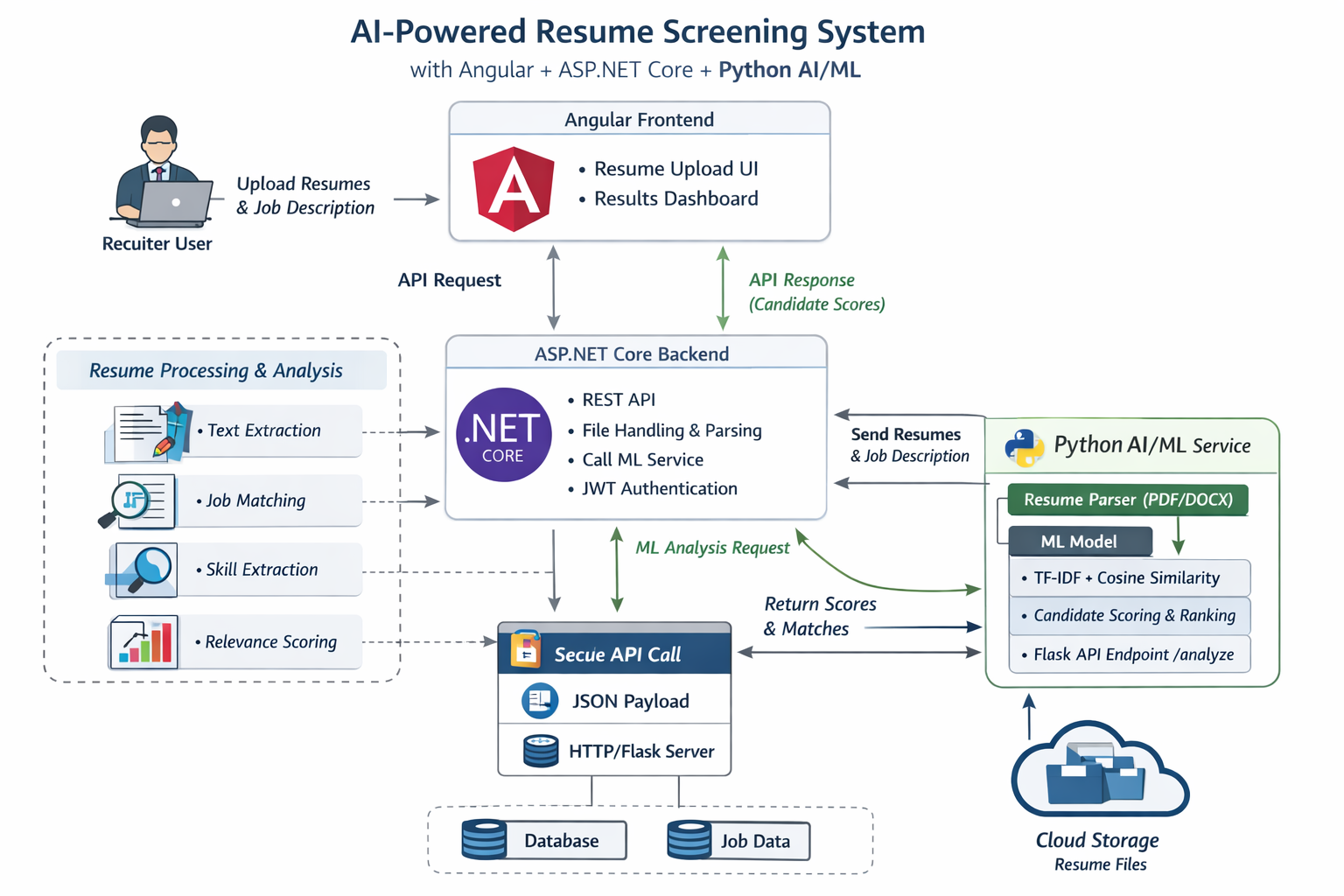Click the Job Data cylinder icon

689,840
